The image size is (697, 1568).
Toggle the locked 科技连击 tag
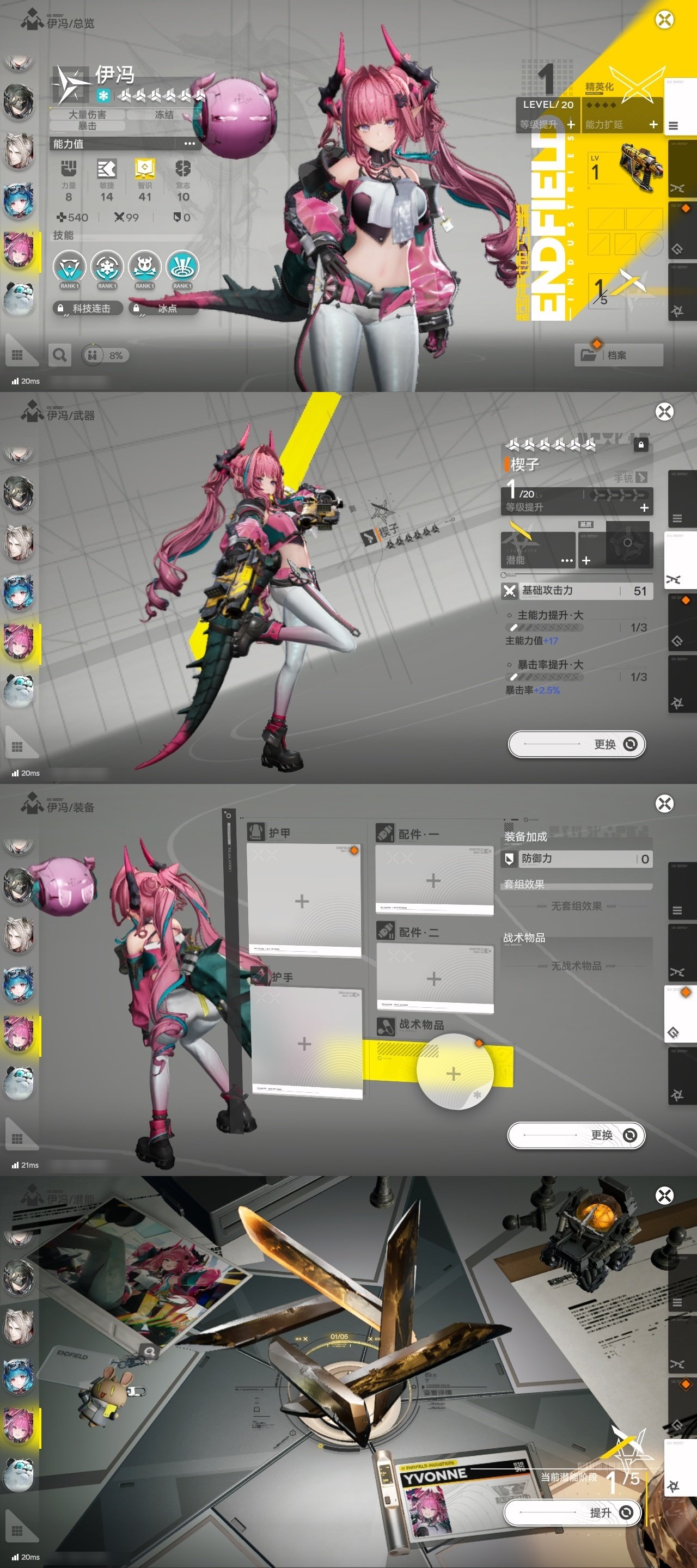pos(88,309)
